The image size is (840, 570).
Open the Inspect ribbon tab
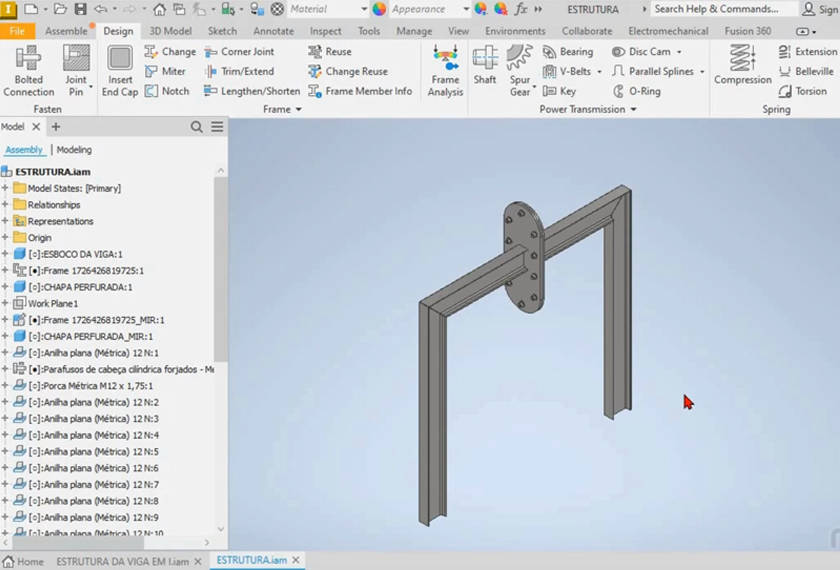click(x=325, y=31)
